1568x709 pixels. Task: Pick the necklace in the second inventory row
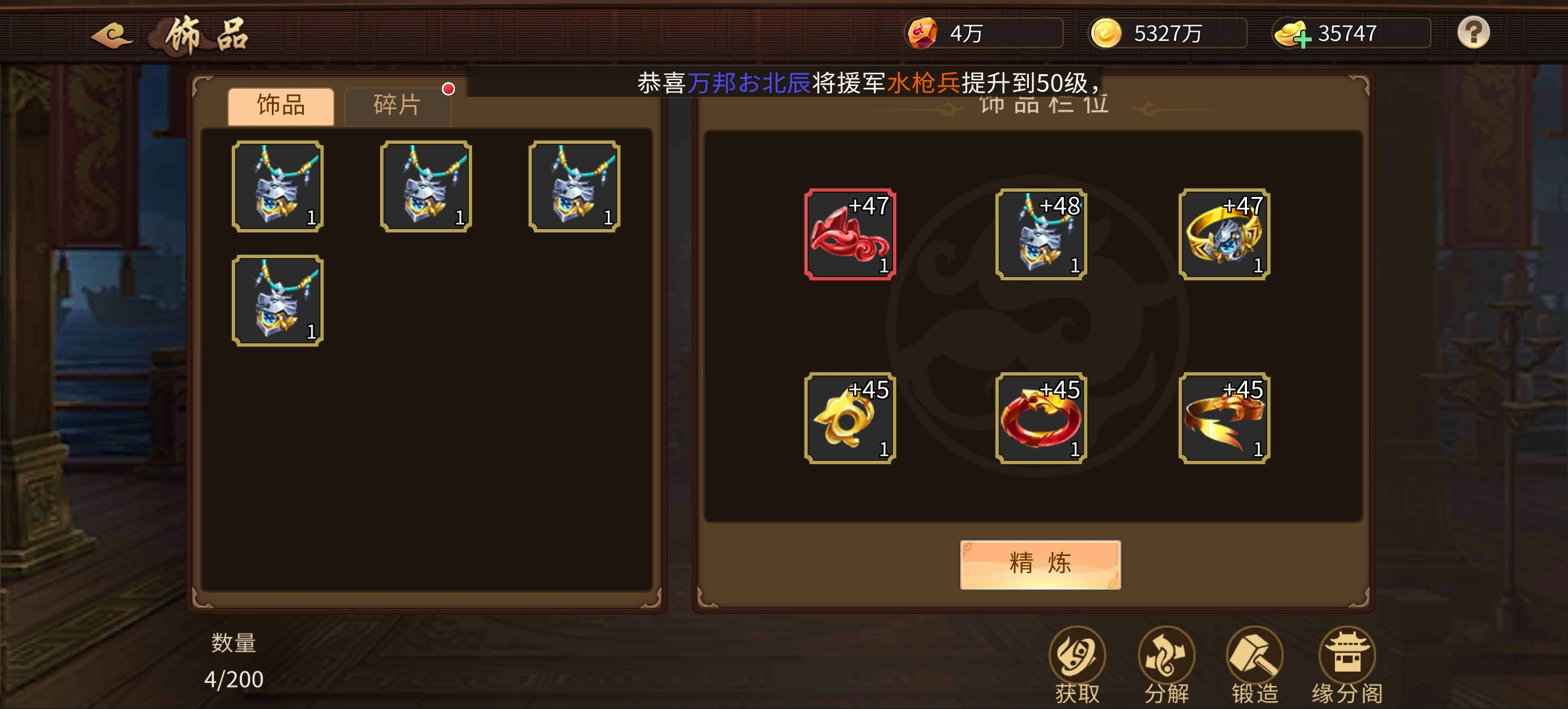pyautogui.click(x=278, y=301)
